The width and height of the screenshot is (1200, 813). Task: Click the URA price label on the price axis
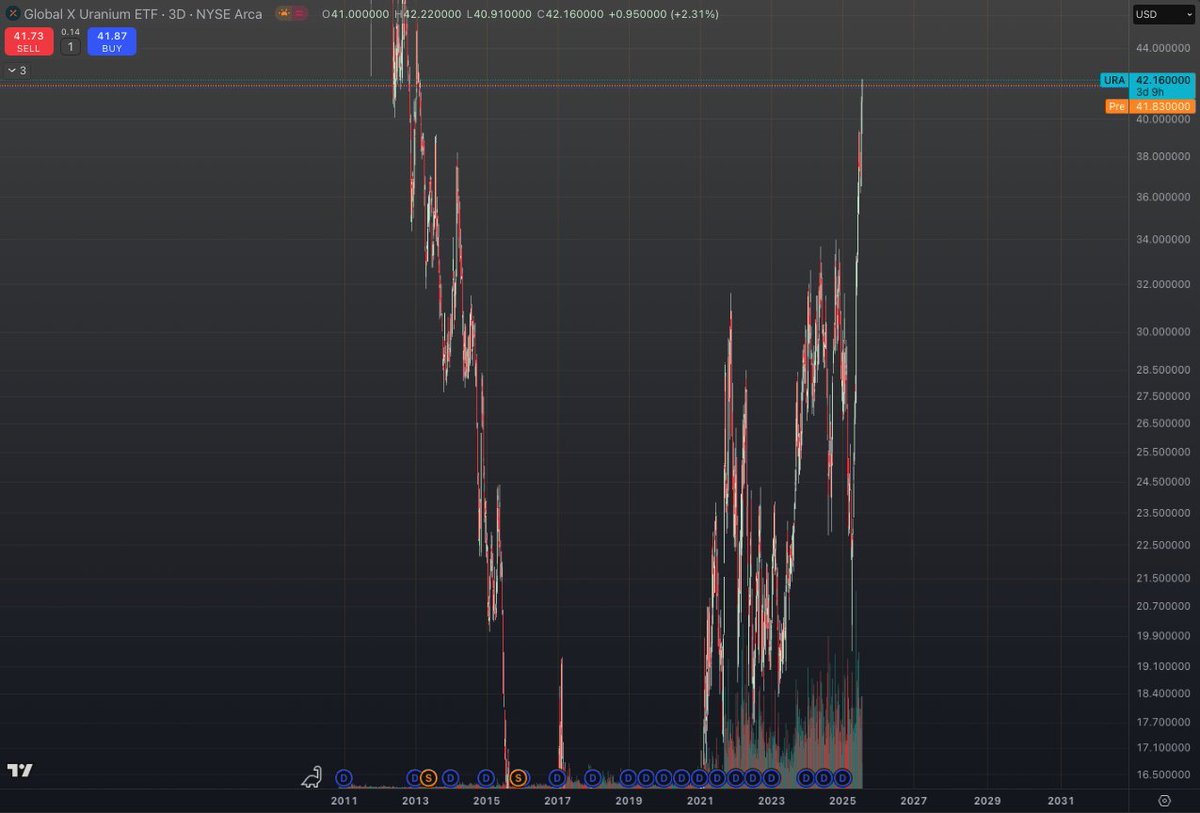coord(1113,79)
